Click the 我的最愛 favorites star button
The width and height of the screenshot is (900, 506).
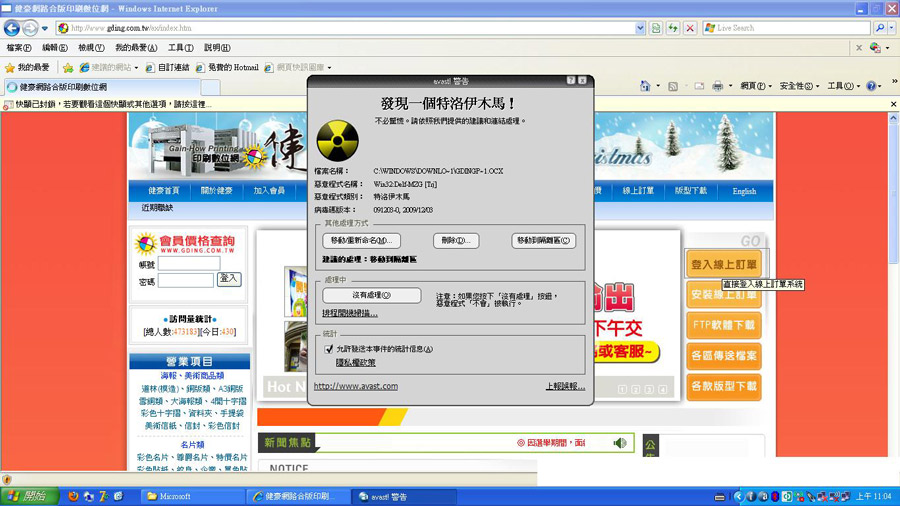27,68
